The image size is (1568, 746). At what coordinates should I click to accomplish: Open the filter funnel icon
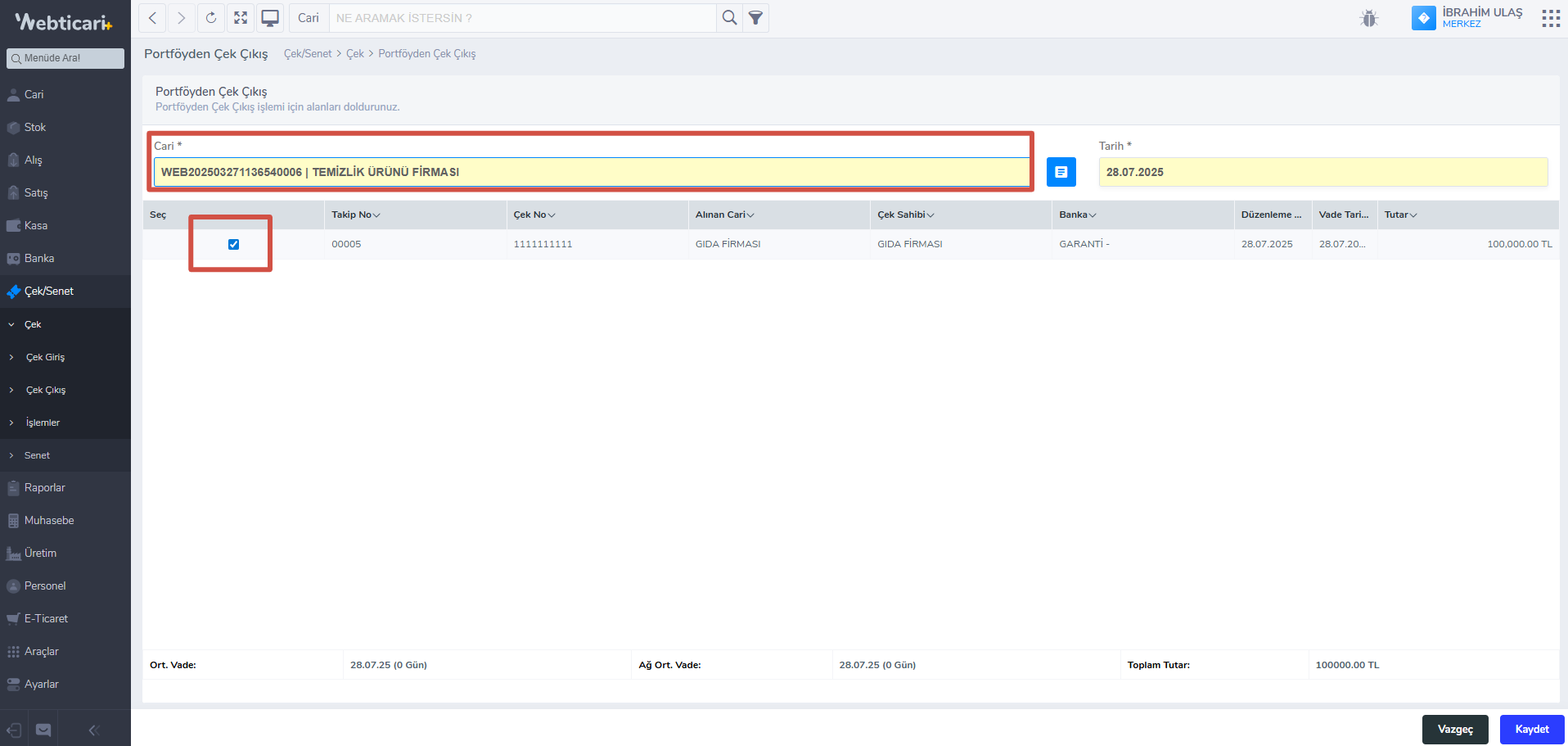point(756,18)
